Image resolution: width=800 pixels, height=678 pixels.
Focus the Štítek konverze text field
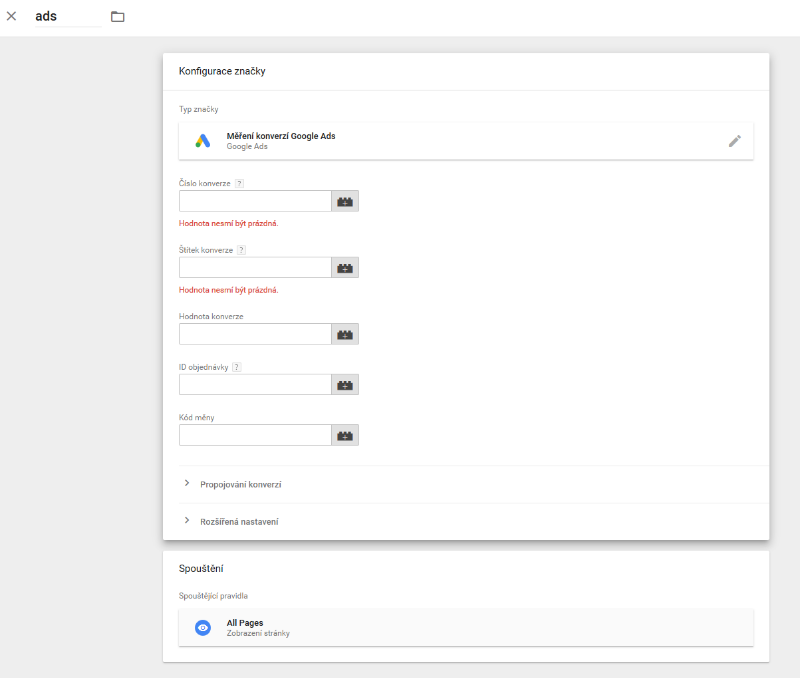click(x=255, y=268)
